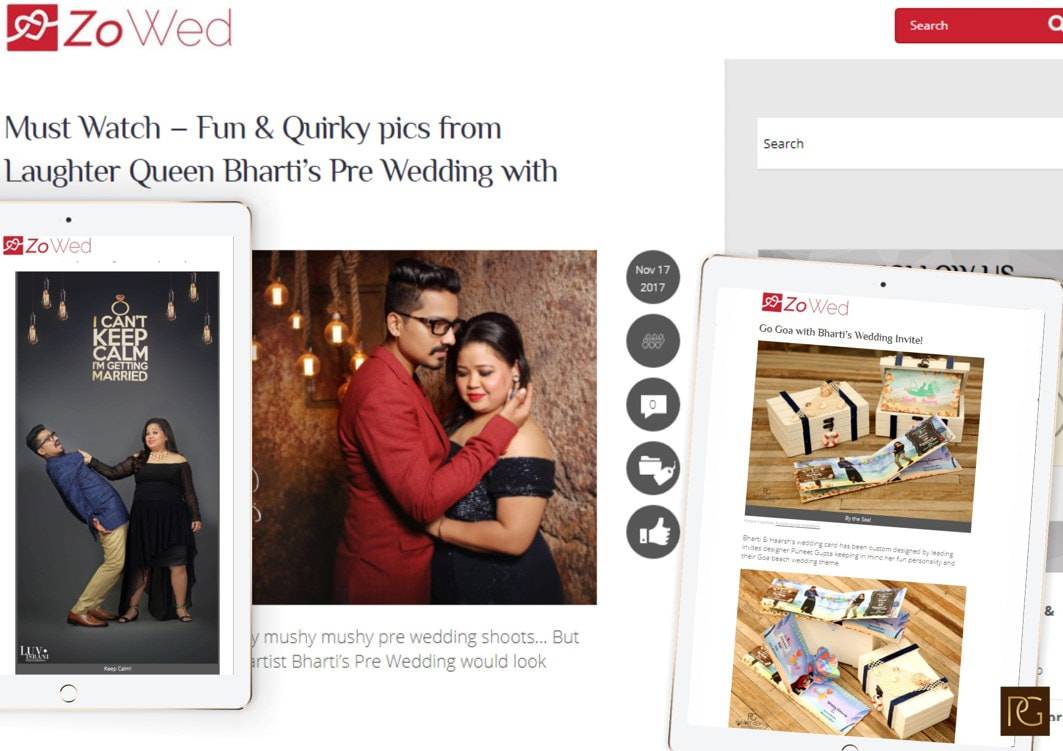Open the Must Watch article headline
The width and height of the screenshot is (1063, 751).
click(x=281, y=150)
